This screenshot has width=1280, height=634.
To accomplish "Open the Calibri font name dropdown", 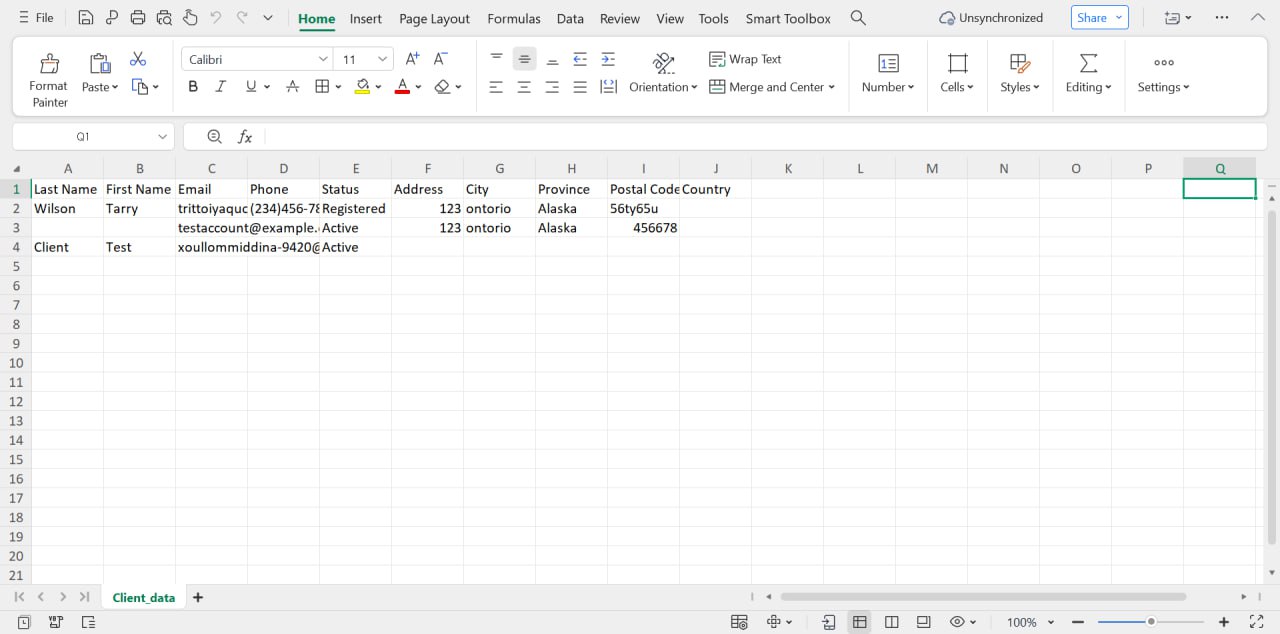I will coord(323,59).
